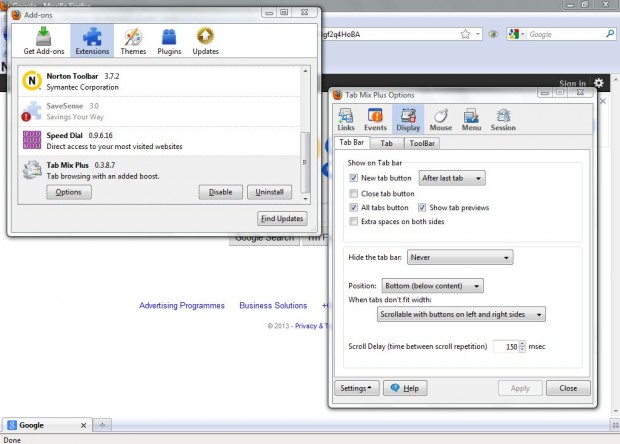620x444 pixels.
Task: Select the Norton Toolbar list row
Action: point(159,81)
